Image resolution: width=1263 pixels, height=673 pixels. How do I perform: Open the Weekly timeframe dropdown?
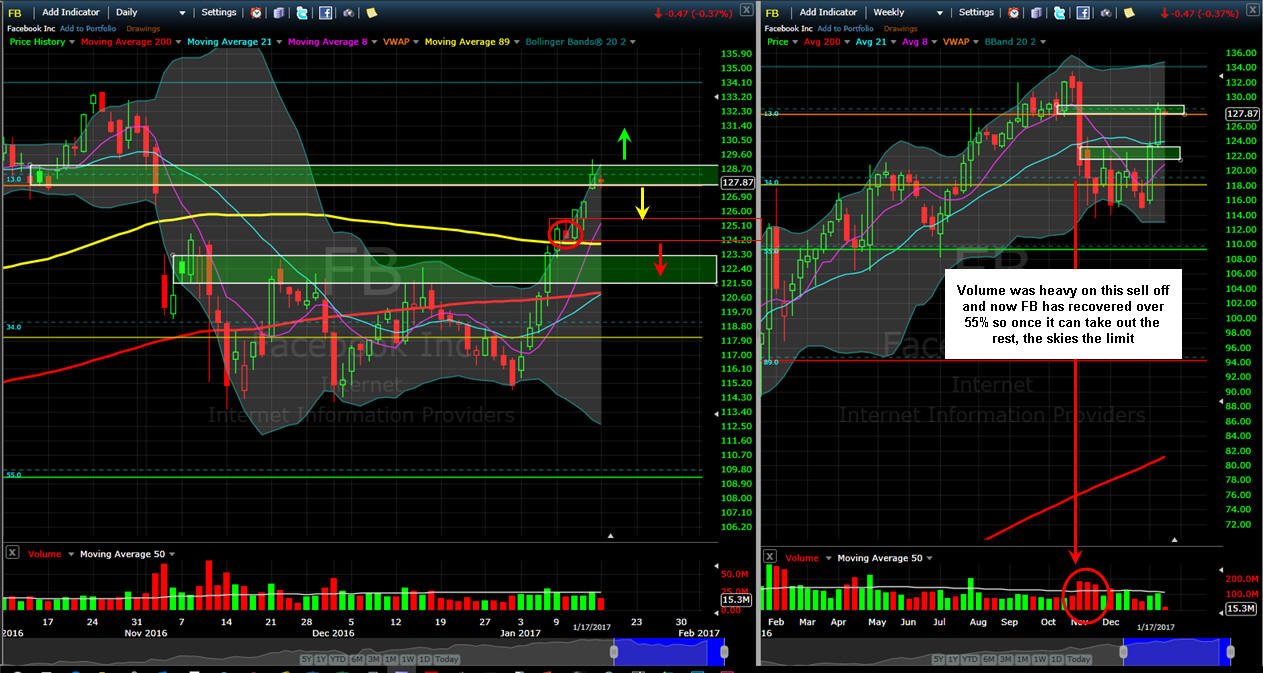click(x=908, y=13)
